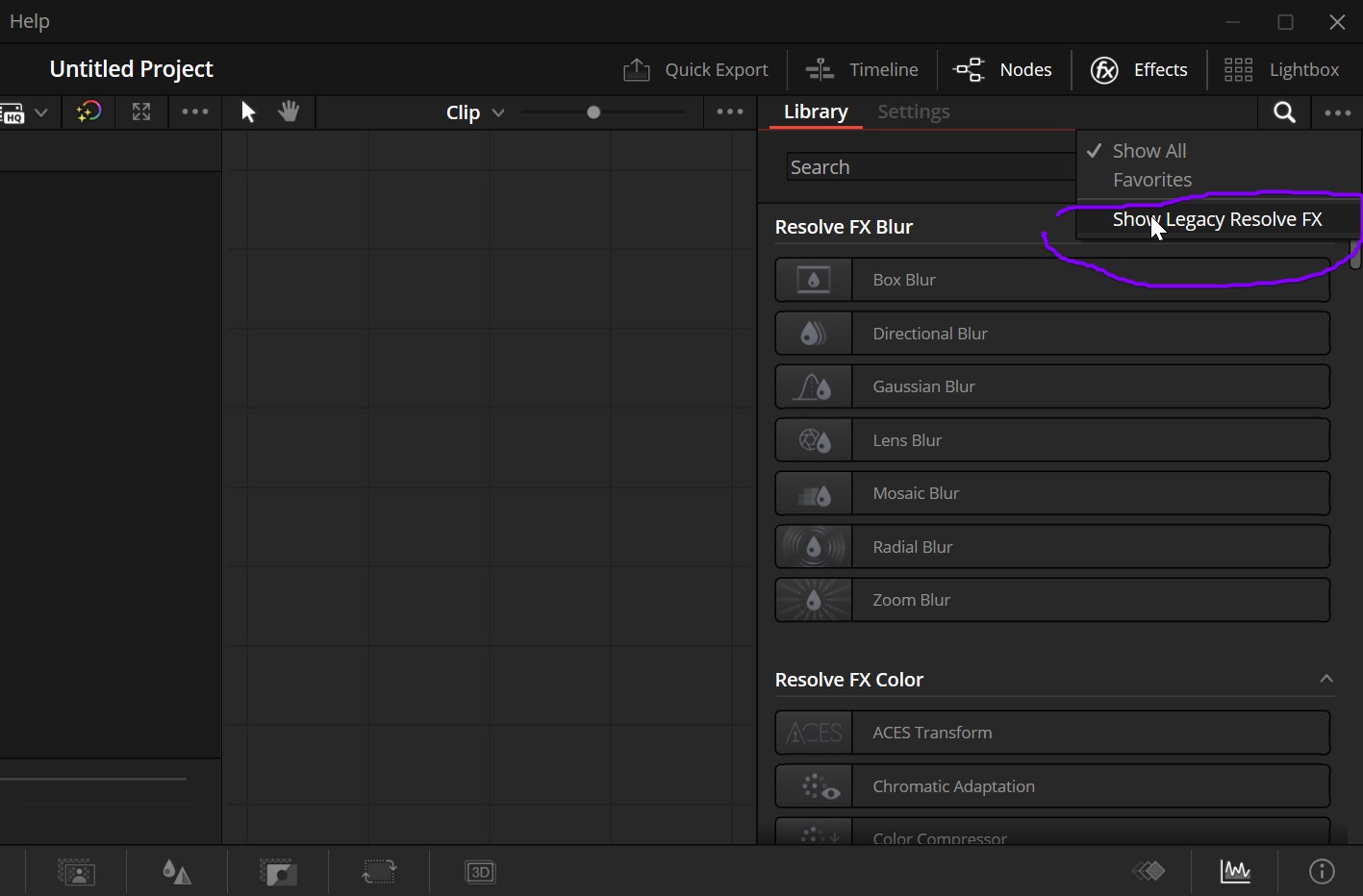
Task: Open the image wipe palette icon
Action: click(x=76, y=872)
